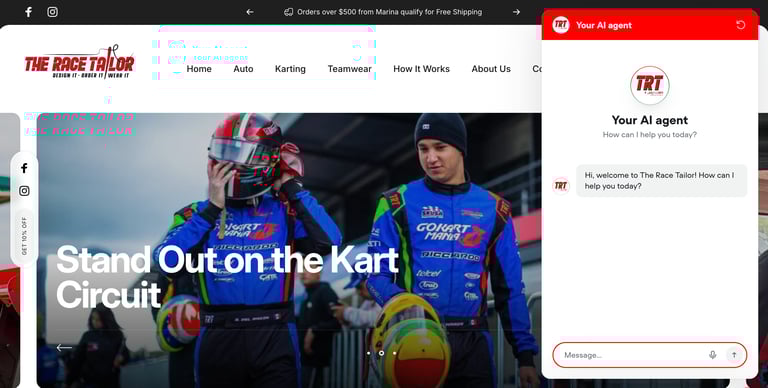Screen dimensions: 768x388
Task: Open Instagram in floating side panel
Action: click(24, 191)
